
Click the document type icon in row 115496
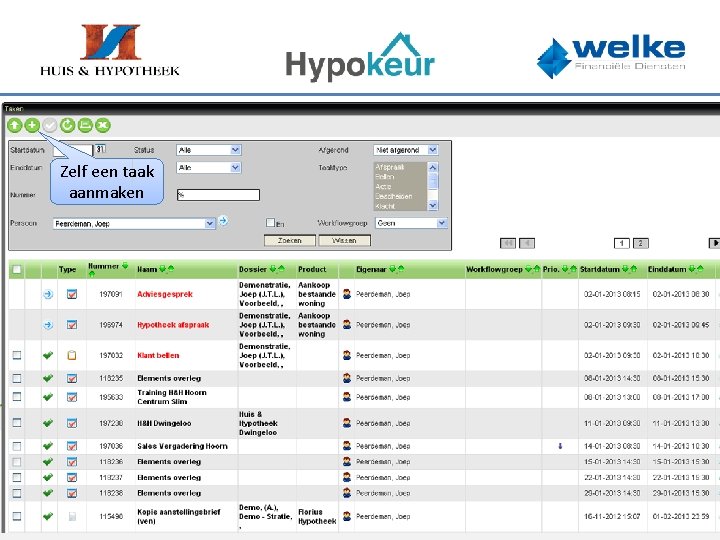coord(72,517)
